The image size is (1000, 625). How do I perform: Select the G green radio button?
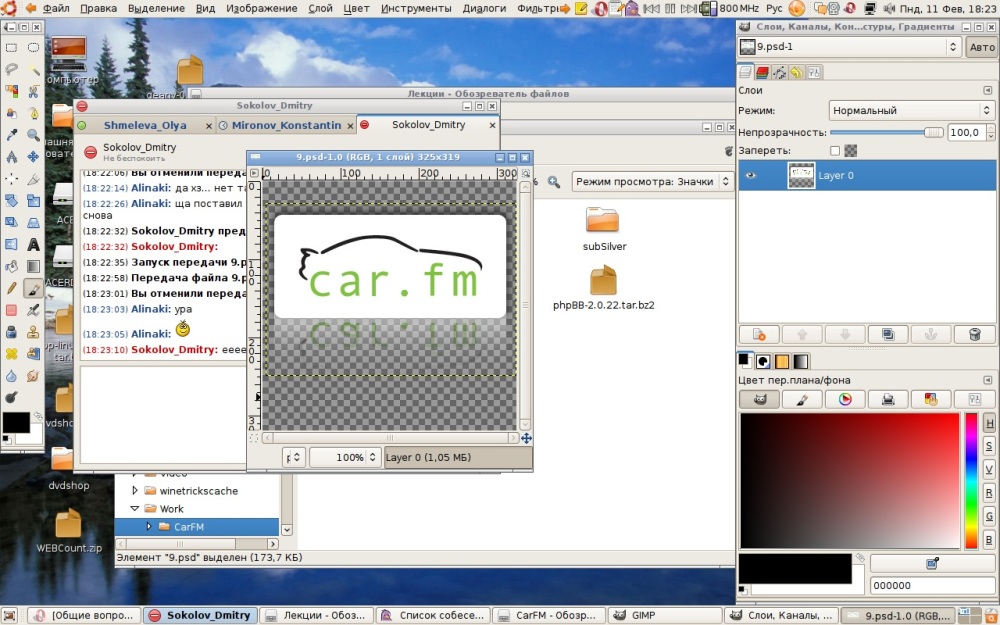989,516
